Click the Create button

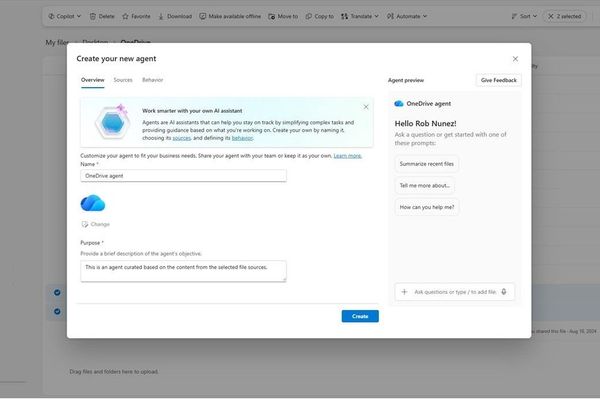pos(360,316)
